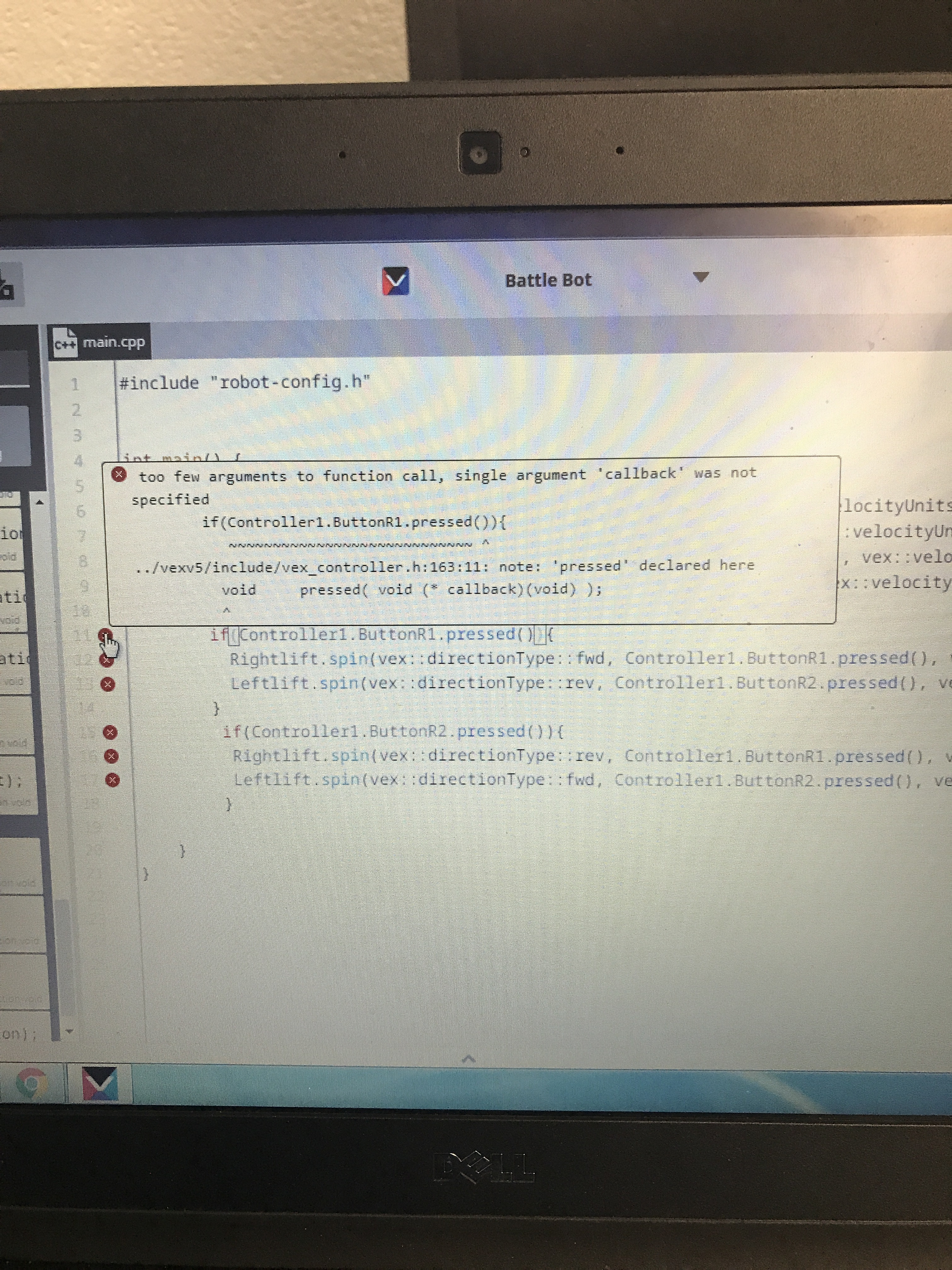This screenshot has height=1270, width=952.
Task: Expand bottom output panel with up chevron
Action: click(x=469, y=1059)
